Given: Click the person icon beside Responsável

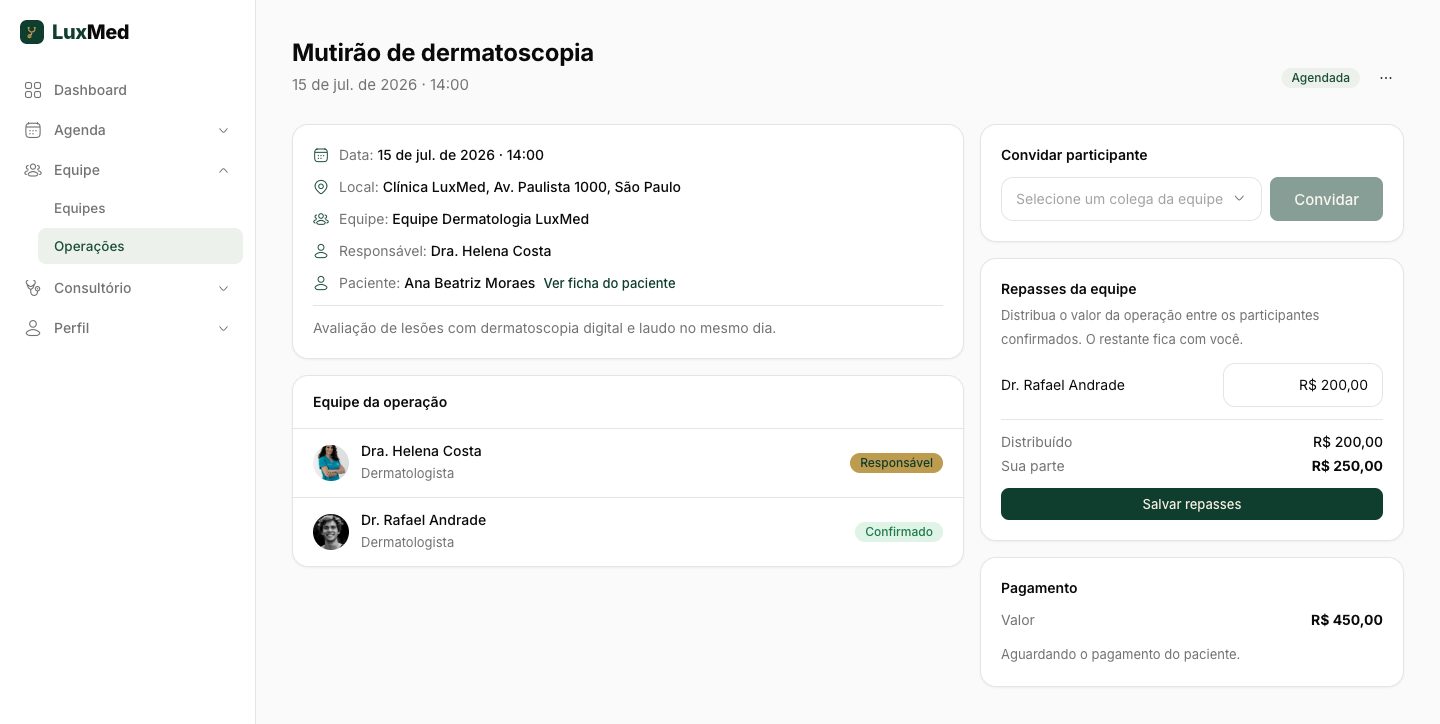Looking at the screenshot, I should click(x=321, y=251).
